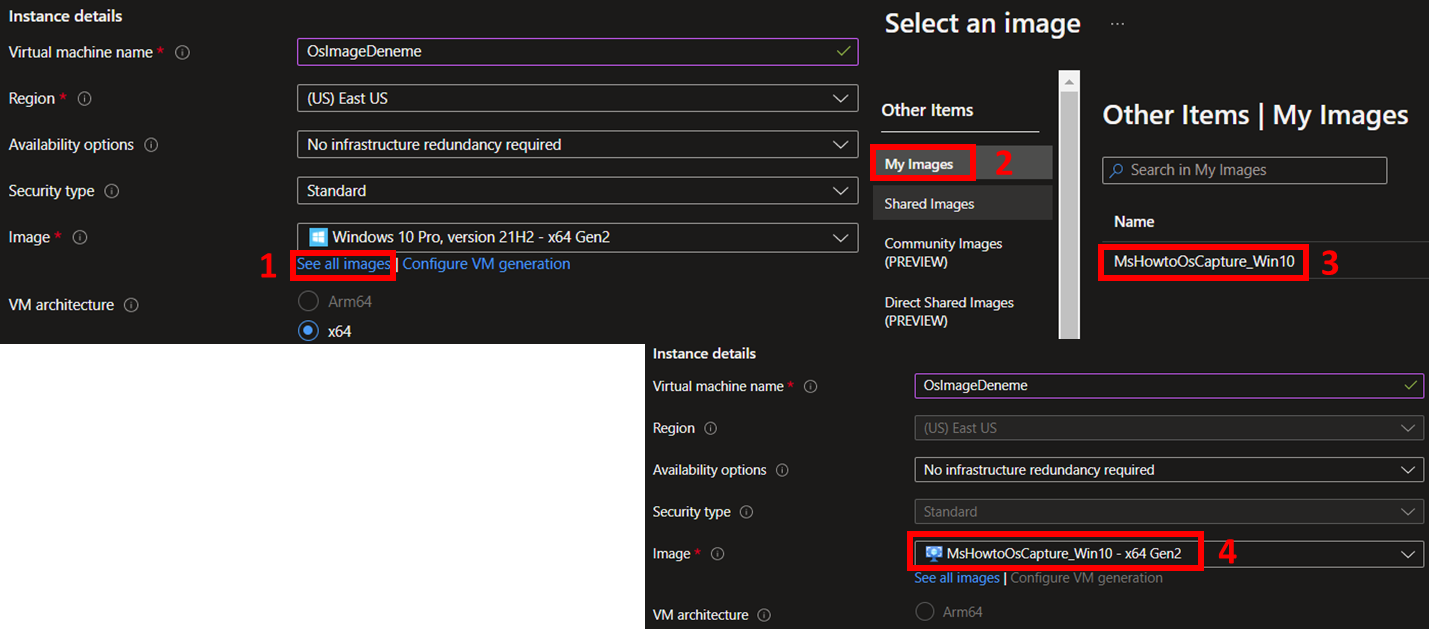Screen dimensions: 1429x629
Task: Open Community Images (PREVIEW)
Action: coord(943,253)
